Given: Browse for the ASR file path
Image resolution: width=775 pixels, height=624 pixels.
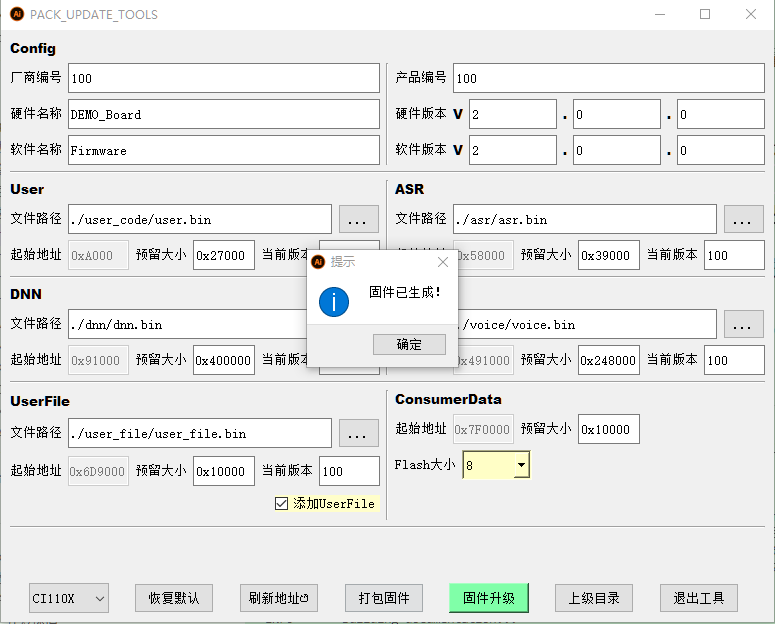Looking at the screenshot, I should [744, 219].
